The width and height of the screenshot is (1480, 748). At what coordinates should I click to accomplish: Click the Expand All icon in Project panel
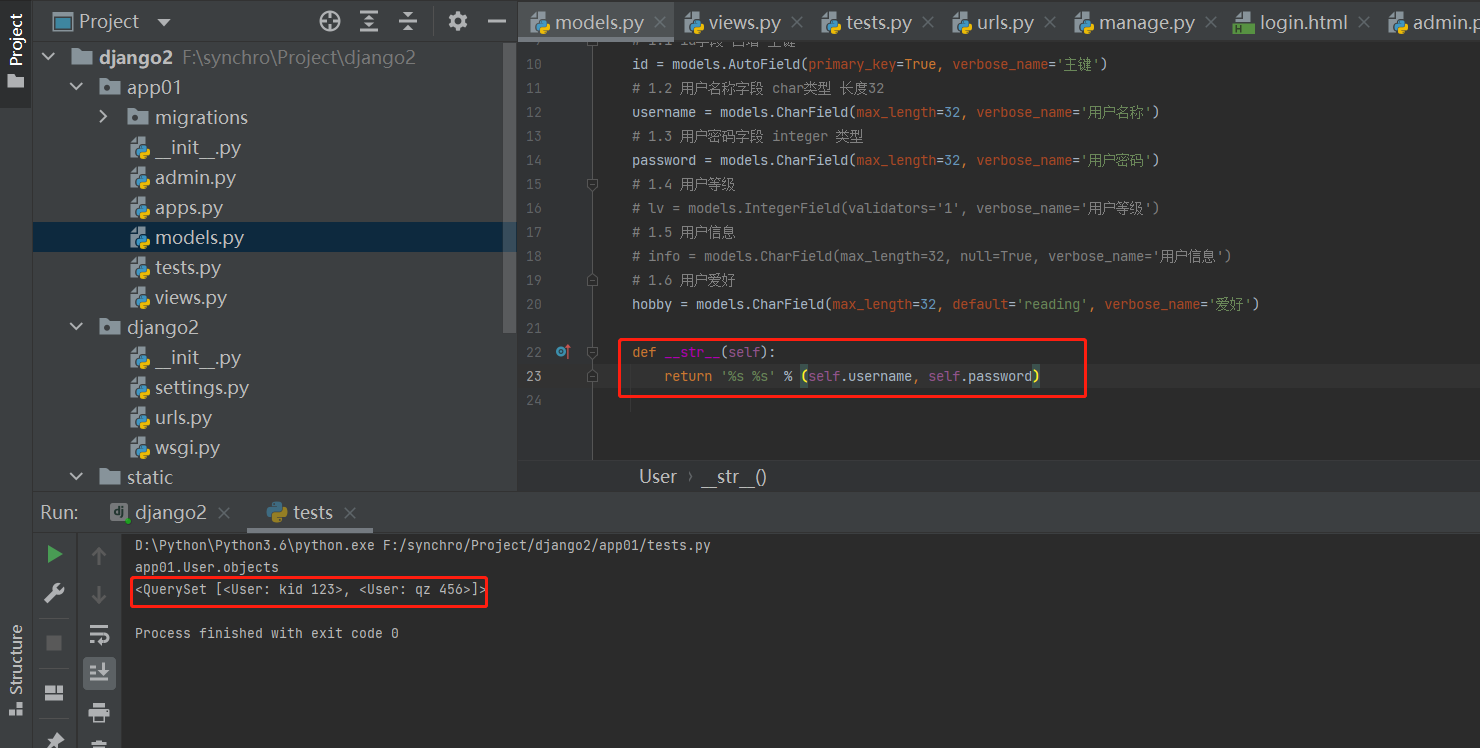(369, 21)
